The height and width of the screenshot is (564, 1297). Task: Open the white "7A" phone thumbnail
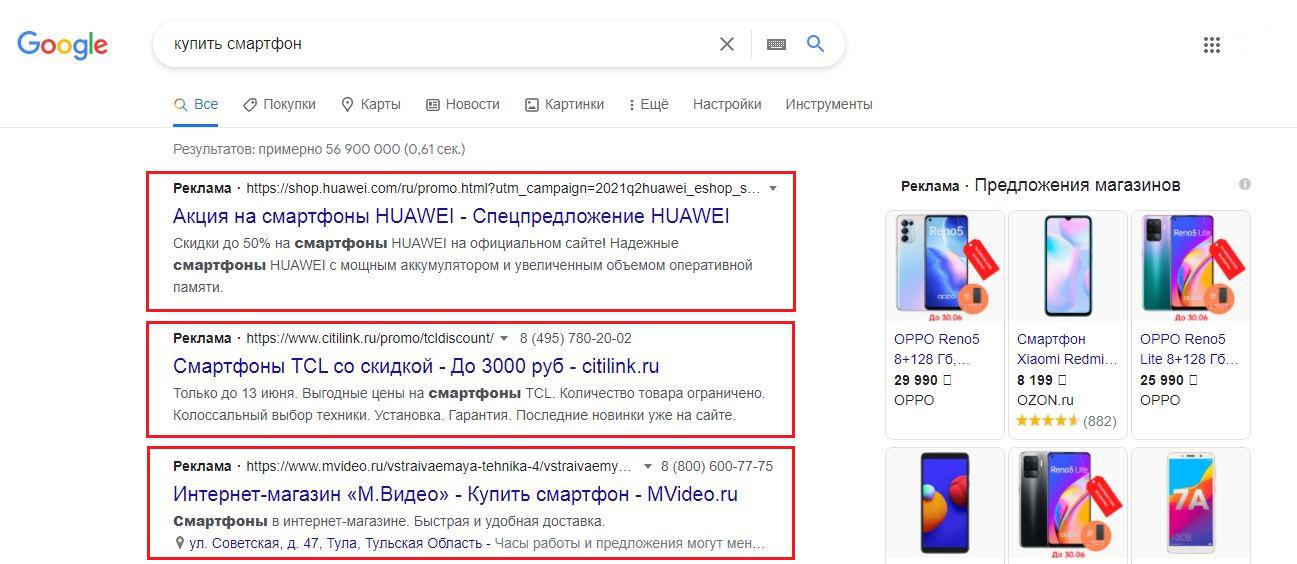(1190, 505)
